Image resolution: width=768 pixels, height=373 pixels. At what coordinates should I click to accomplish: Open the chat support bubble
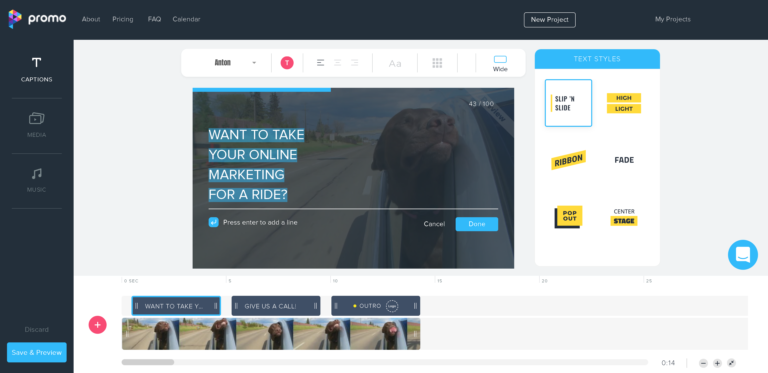[x=743, y=255]
